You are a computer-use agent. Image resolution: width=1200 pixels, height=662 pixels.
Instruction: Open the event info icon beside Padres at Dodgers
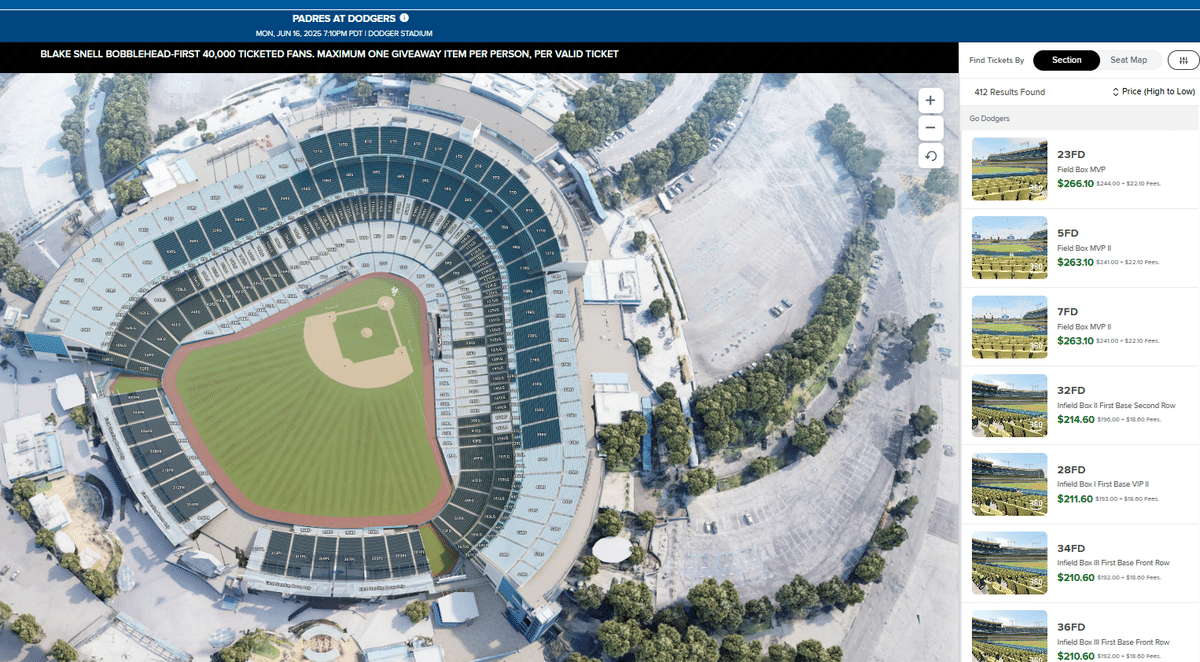point(404,18)
